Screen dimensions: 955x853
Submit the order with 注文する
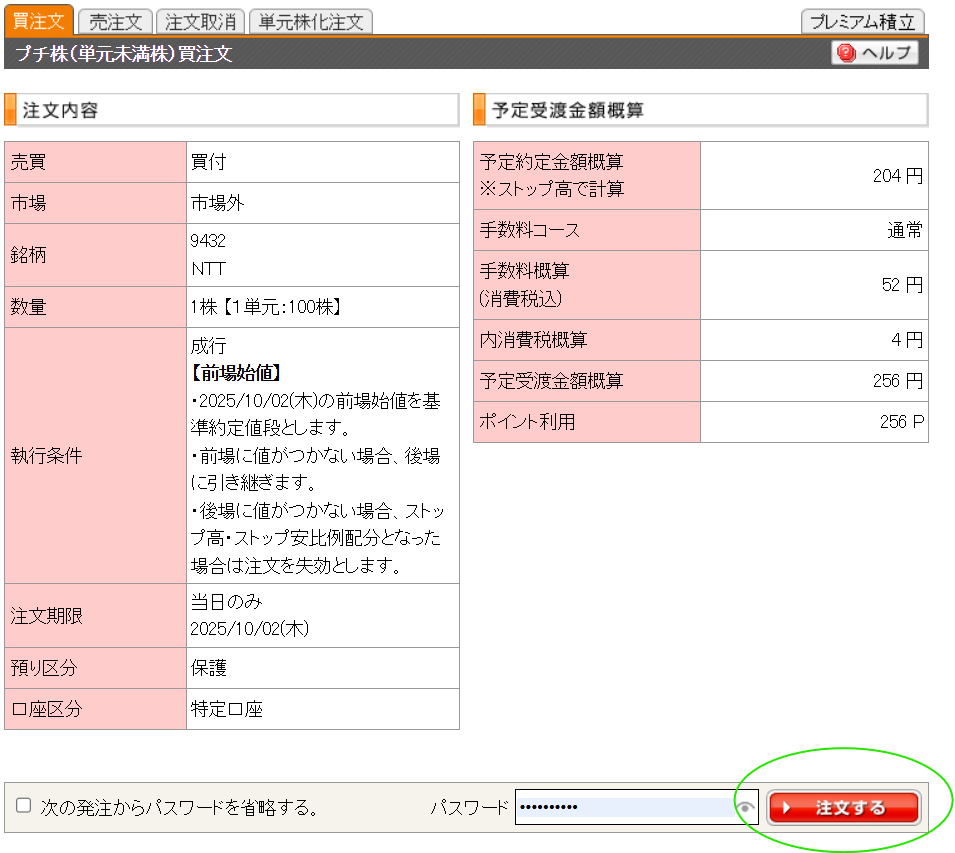844,808
